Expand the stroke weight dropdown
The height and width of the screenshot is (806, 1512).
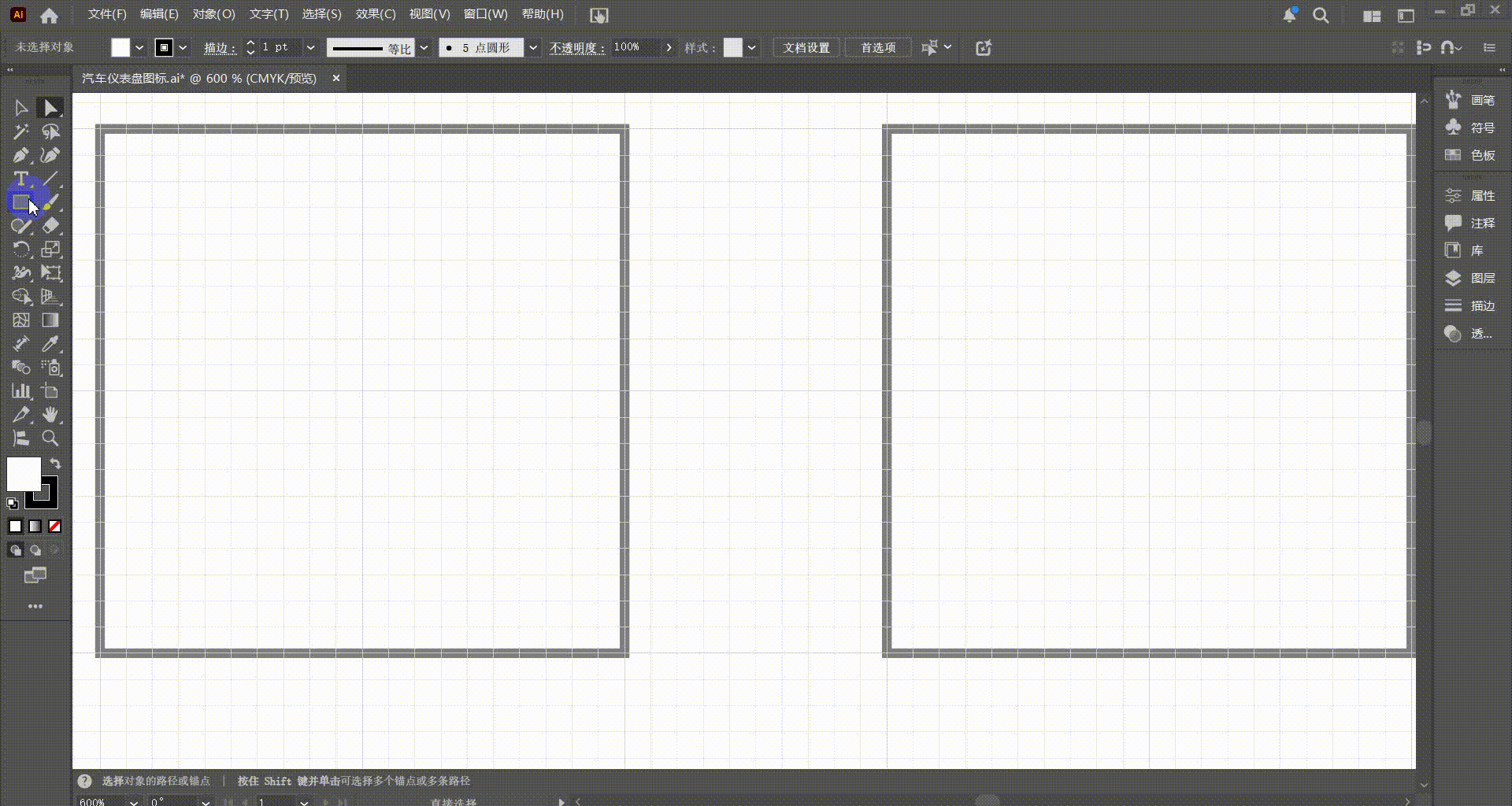point(310,48)
